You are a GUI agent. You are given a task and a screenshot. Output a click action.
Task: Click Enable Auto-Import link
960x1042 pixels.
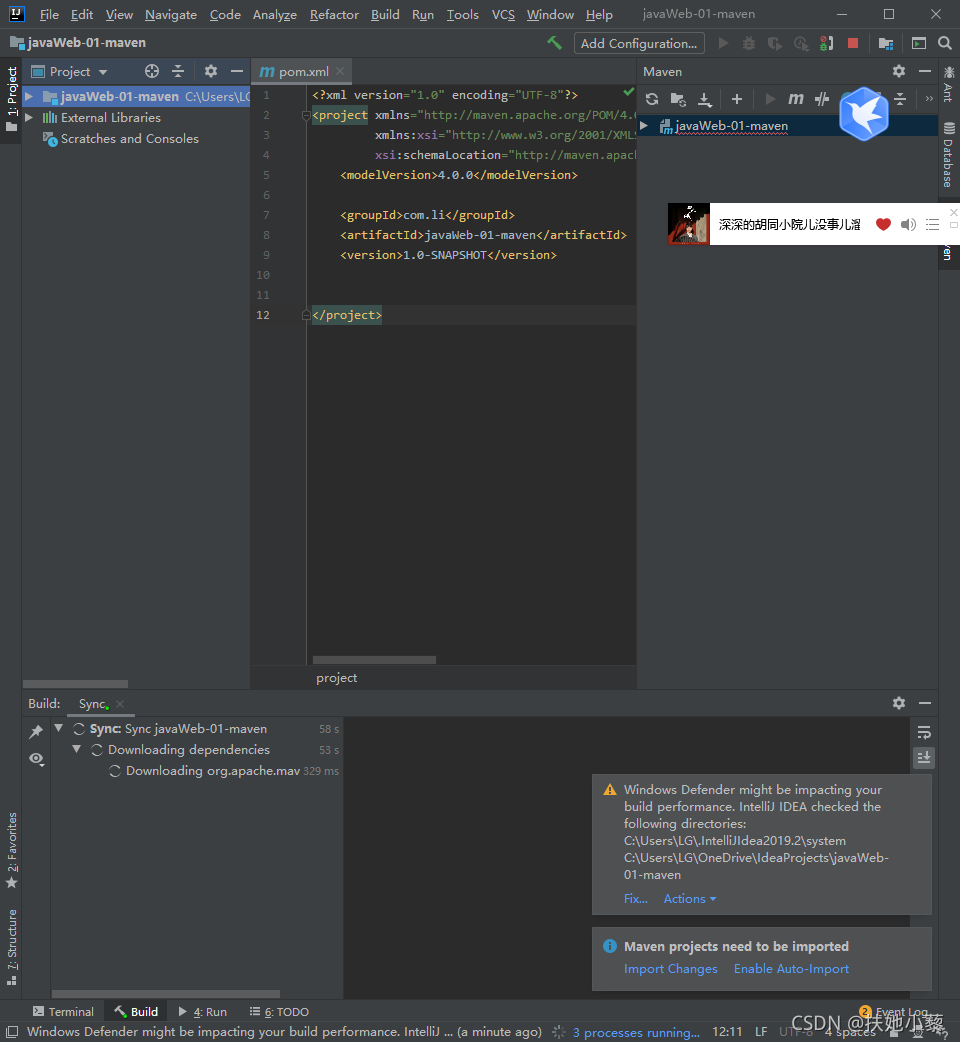point(791,969)
